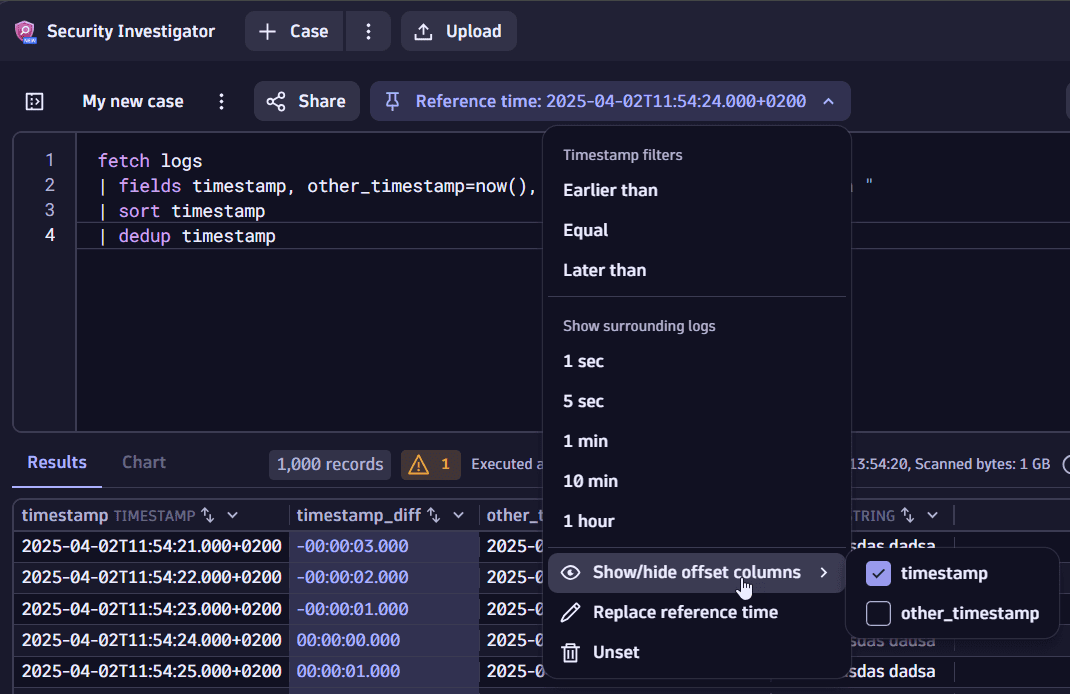
Task: Click the Security Investigator app logo icon
Action: point(25,31)
